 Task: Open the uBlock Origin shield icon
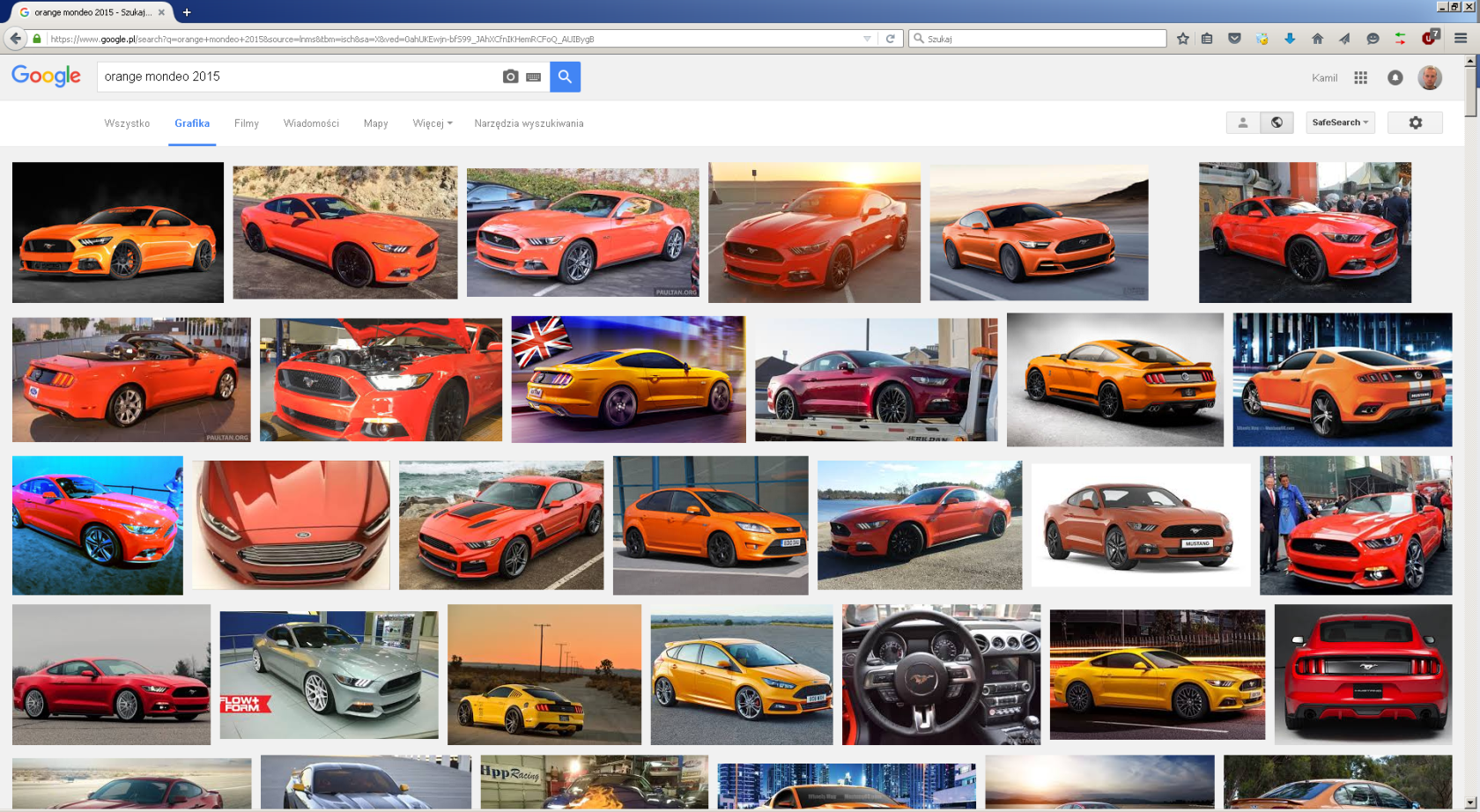(x=1429, y=38)
